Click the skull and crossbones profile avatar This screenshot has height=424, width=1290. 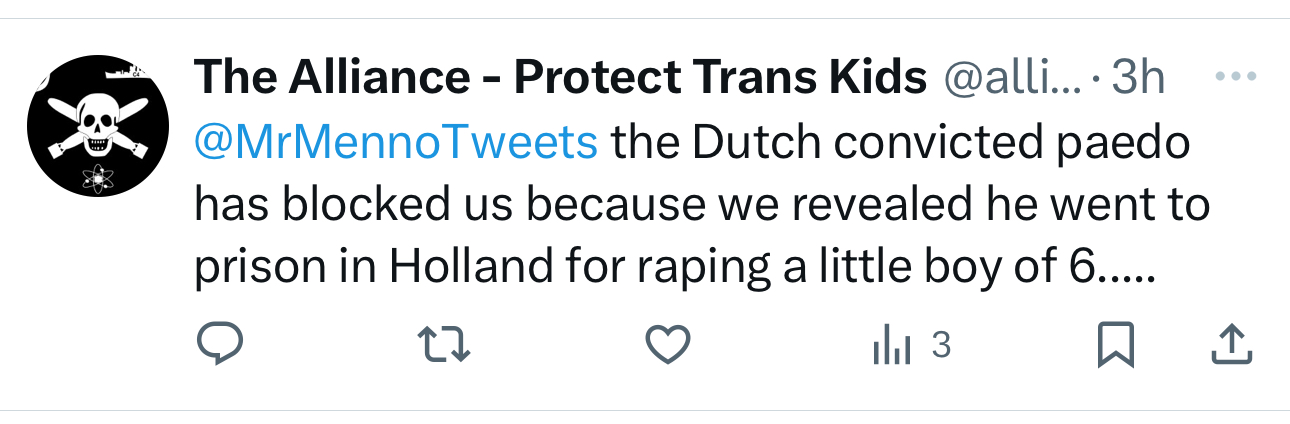coord(96,125)
